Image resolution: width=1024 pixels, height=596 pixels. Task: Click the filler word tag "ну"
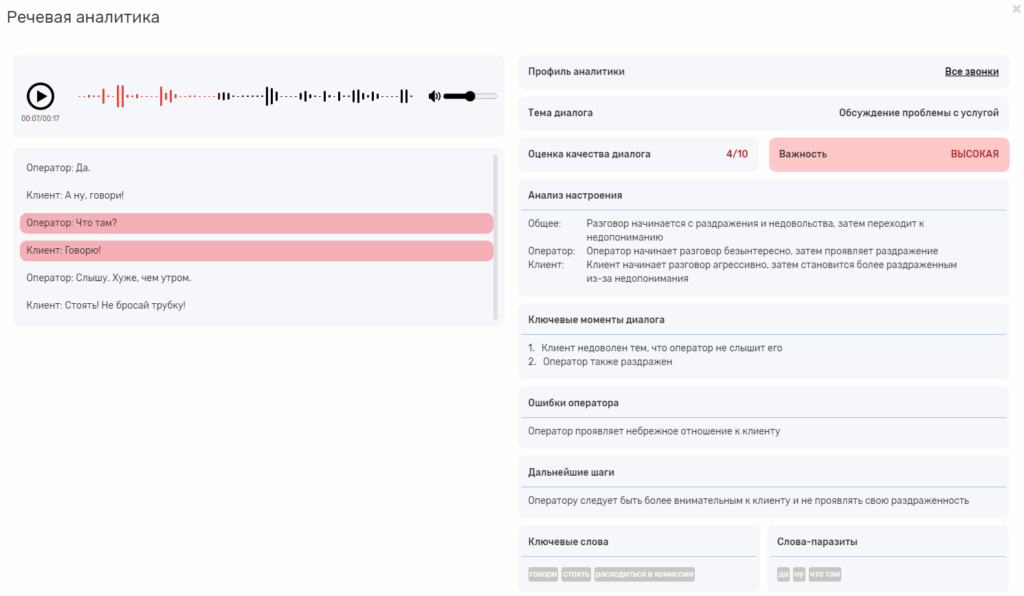[799, 574]
